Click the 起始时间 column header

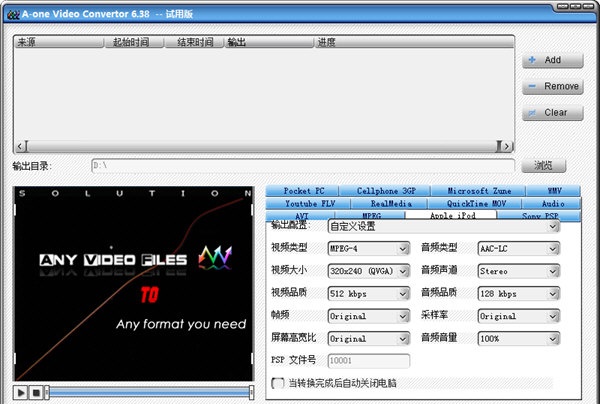[x=134, y=42]
